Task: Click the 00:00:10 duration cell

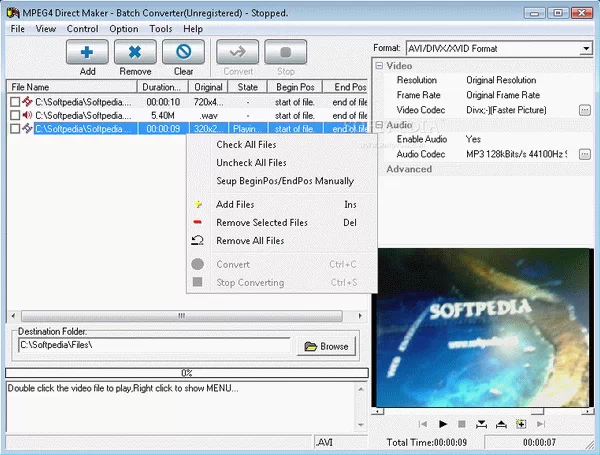Action: [x=163, y=102]
